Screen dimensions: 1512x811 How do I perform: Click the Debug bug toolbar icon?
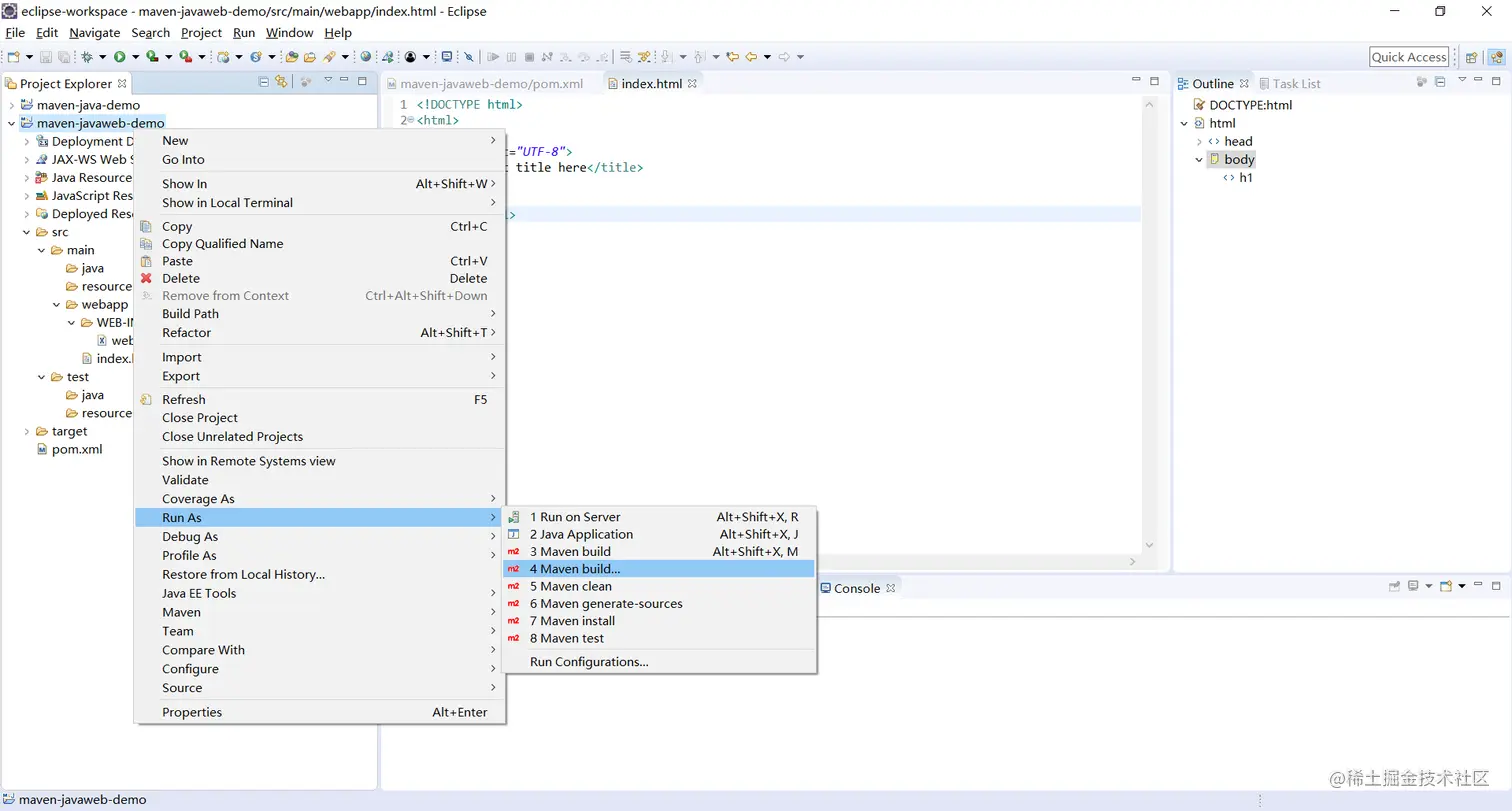point(87,57)
